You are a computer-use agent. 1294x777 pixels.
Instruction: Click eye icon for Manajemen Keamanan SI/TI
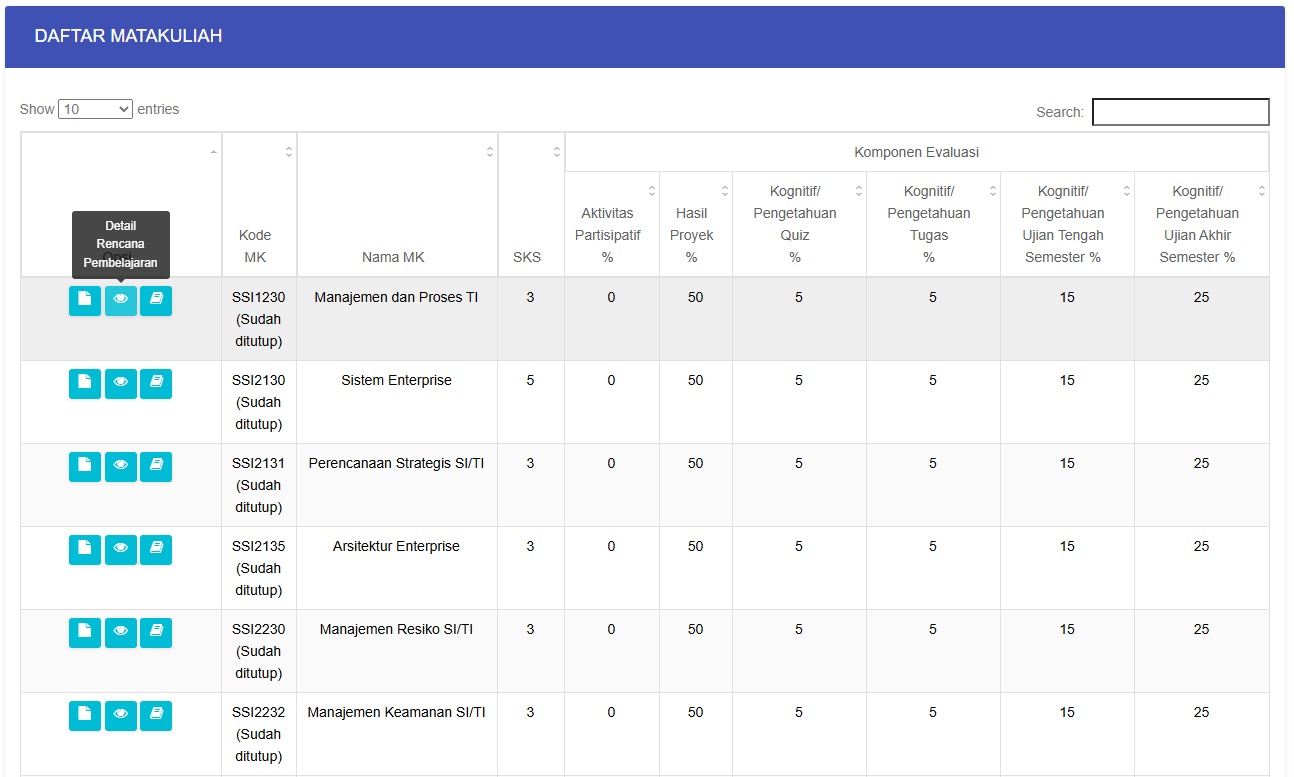click(x=121, y=716)
